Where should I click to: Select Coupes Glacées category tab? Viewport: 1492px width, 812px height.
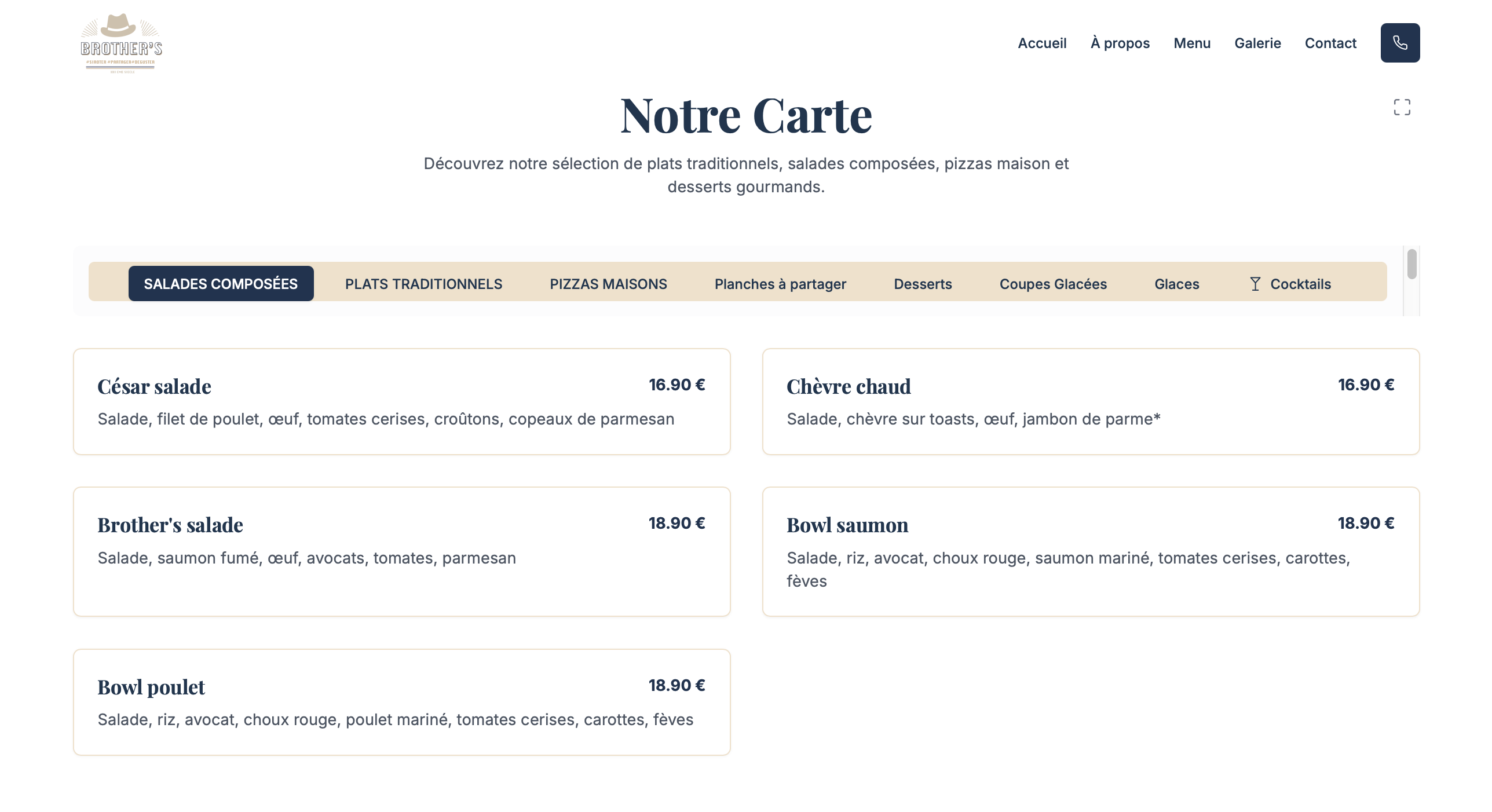click(1052, 284)
